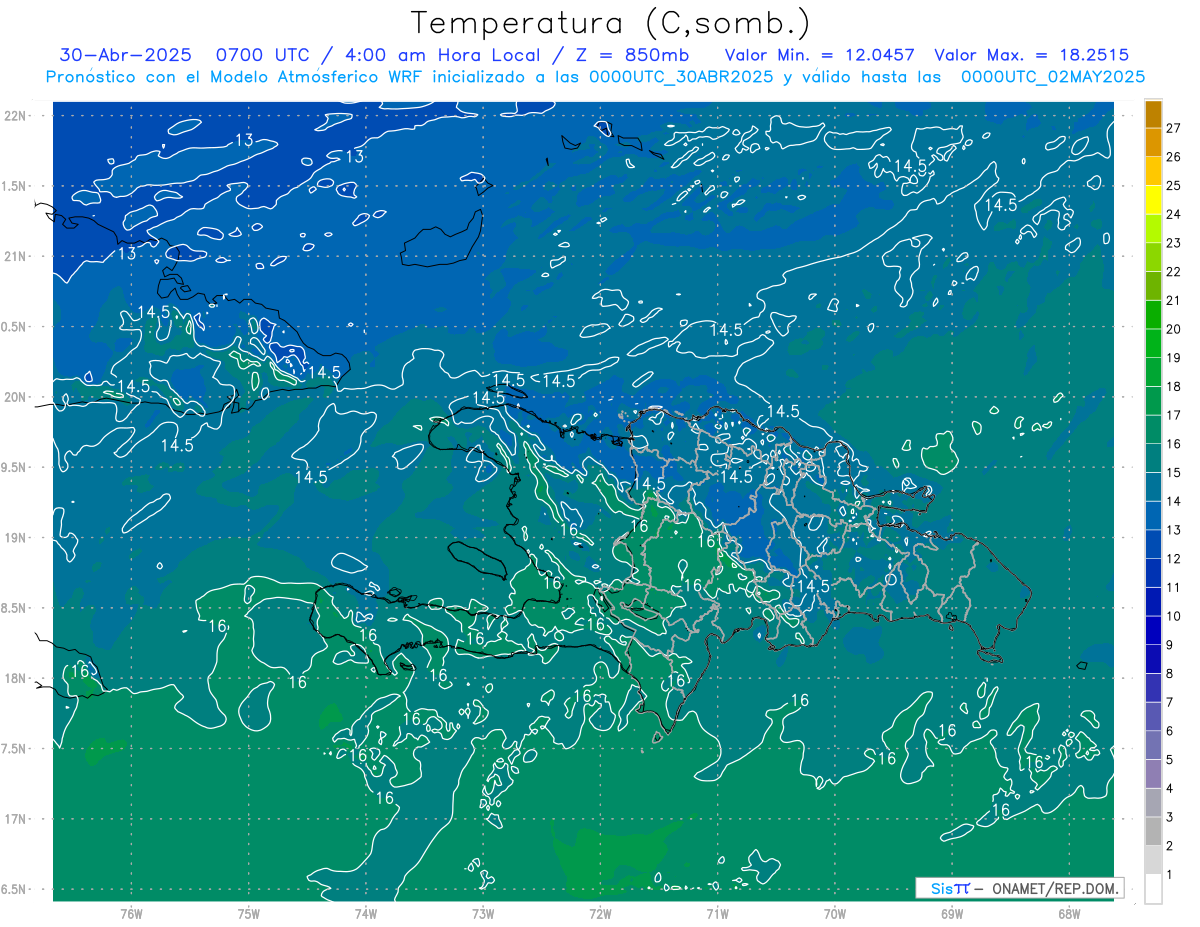Select the date text 30-Abr-2025
Image resolution: width=1200 pixels, height=927 pixels.
click(x=125, y=55)
